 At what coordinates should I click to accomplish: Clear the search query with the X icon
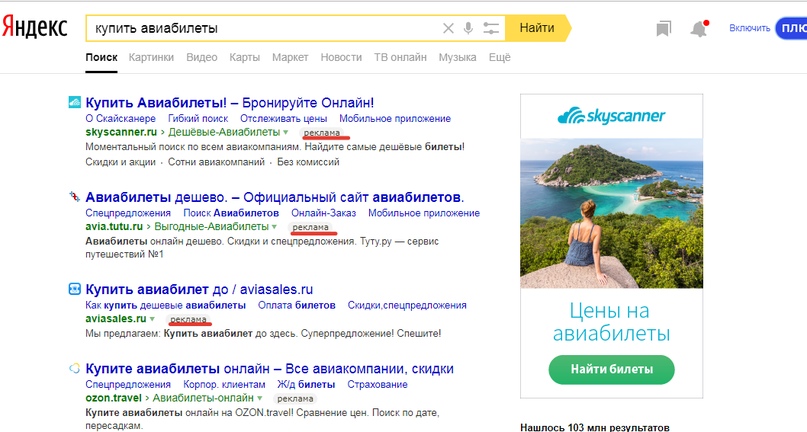coord(448,28)
